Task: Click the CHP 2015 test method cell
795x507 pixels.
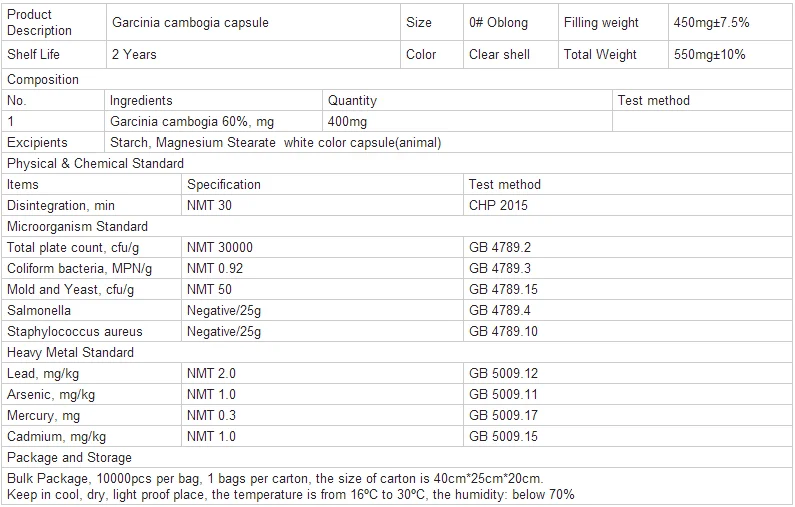Action: [498, 206]
